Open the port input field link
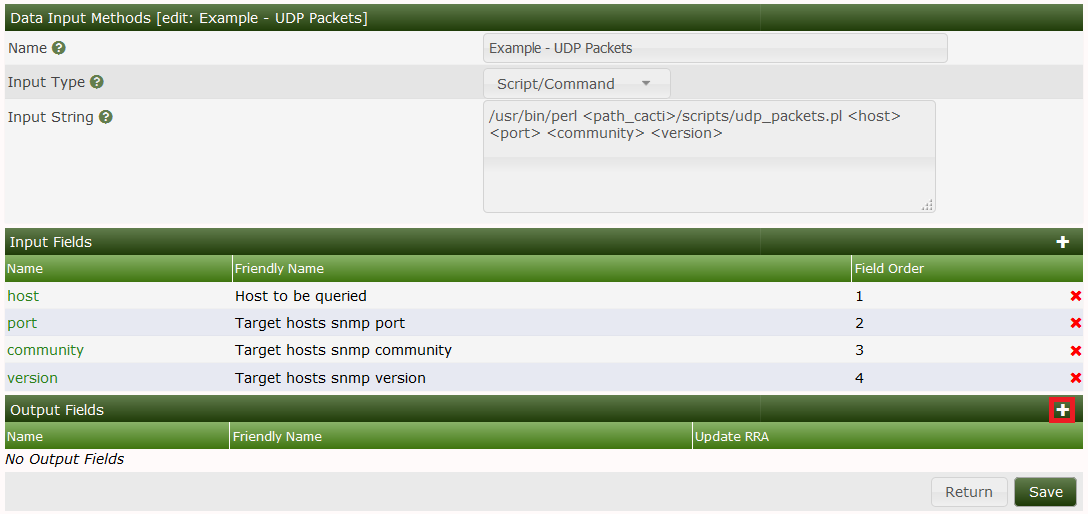 coord(22,323)
